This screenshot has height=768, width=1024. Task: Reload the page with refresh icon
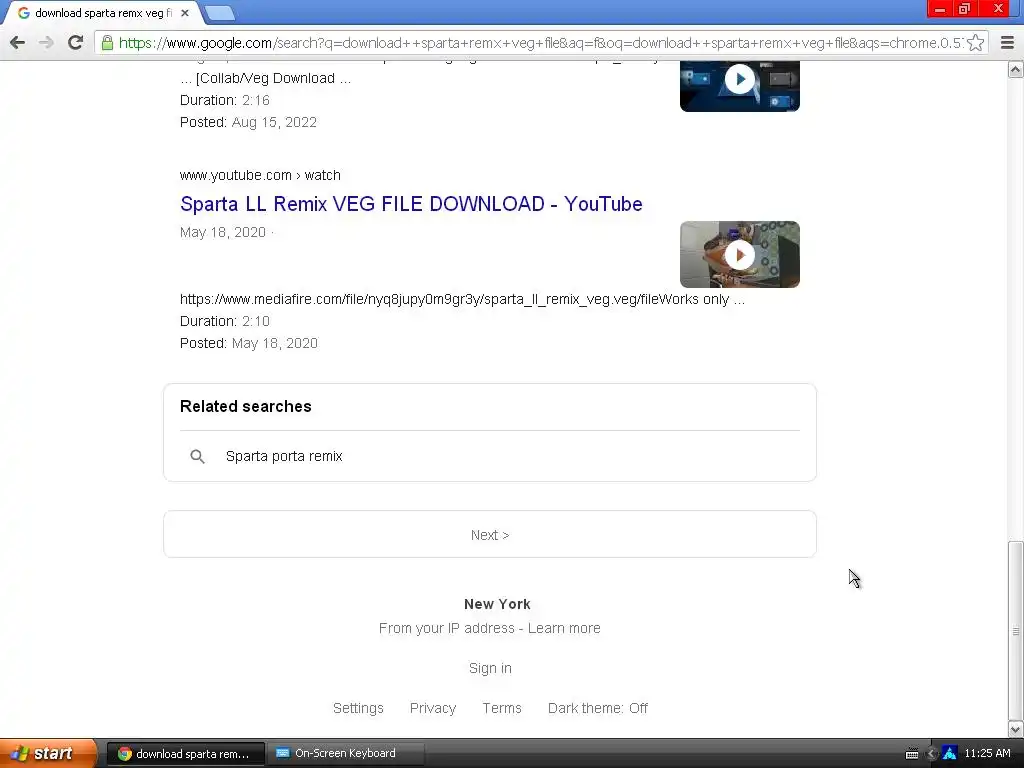tap(75, 43)
